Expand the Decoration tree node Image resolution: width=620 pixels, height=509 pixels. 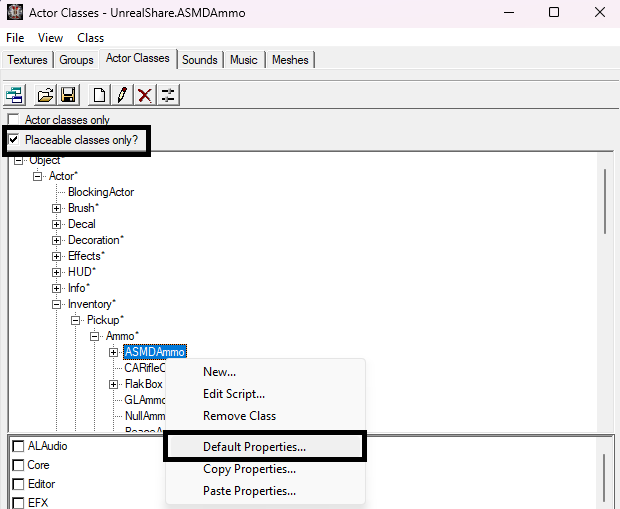pyautogui.click(x=57, y=240)
